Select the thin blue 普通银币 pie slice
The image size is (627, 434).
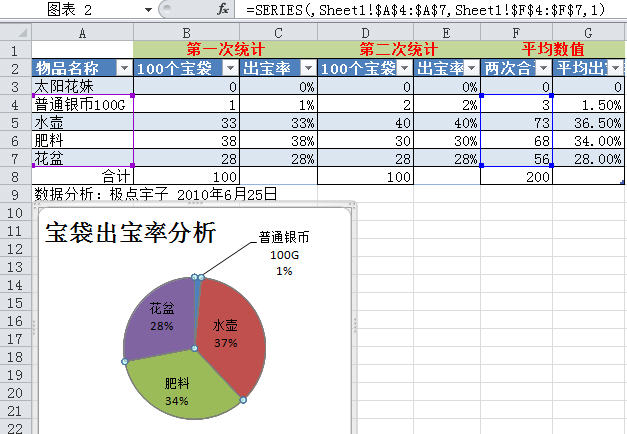[x=198, y=296]
